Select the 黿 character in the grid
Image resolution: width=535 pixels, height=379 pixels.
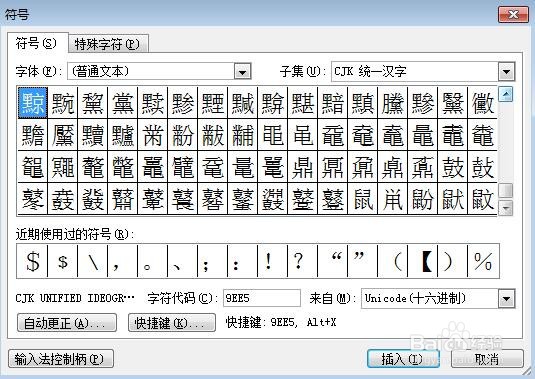[333, 135]
